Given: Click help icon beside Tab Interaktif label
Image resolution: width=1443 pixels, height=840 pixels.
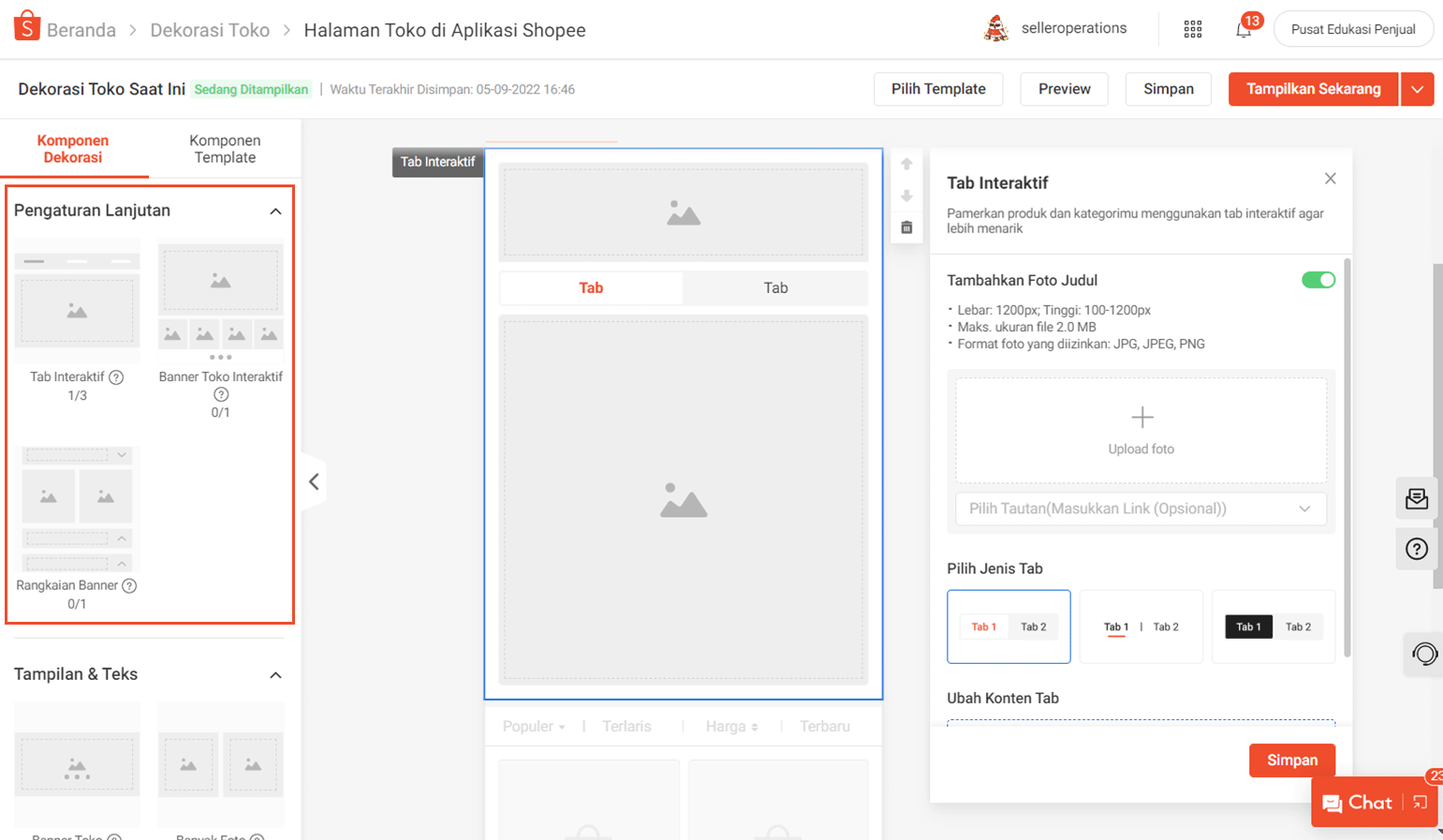Looking at the screenshot, I should [x=116, y=377].
